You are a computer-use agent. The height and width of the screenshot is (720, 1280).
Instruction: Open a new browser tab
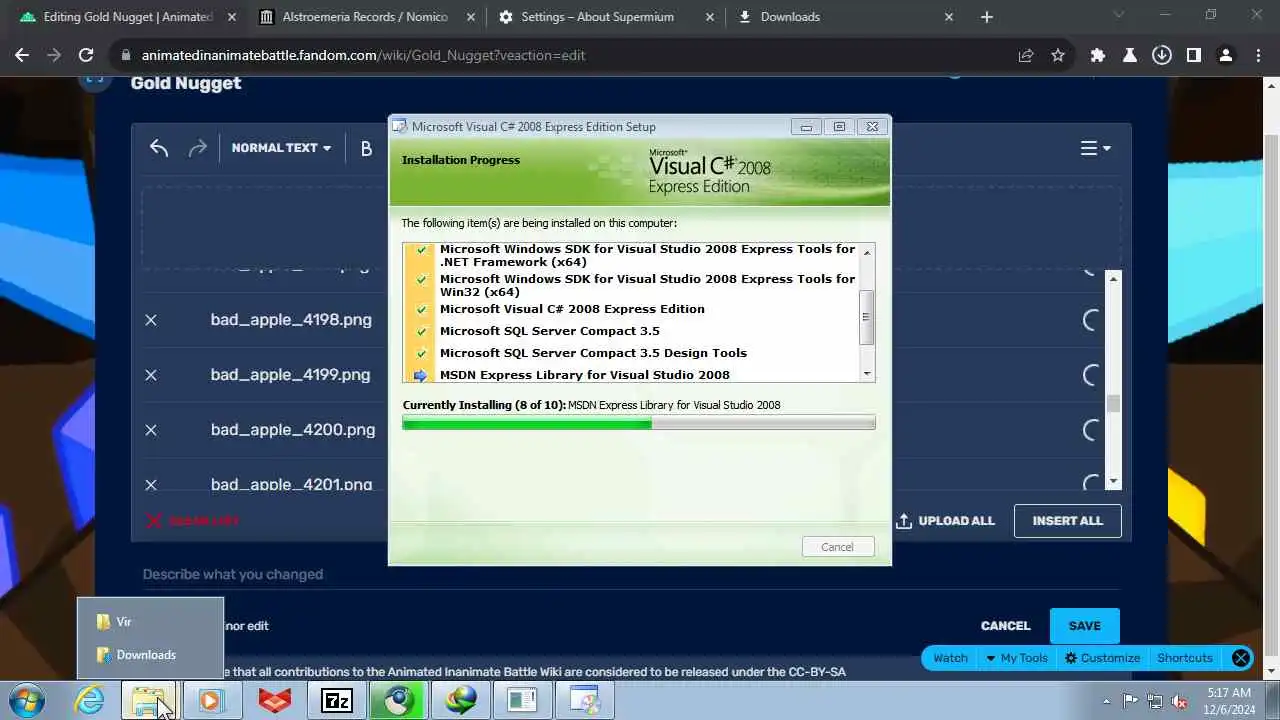[987, 17]
